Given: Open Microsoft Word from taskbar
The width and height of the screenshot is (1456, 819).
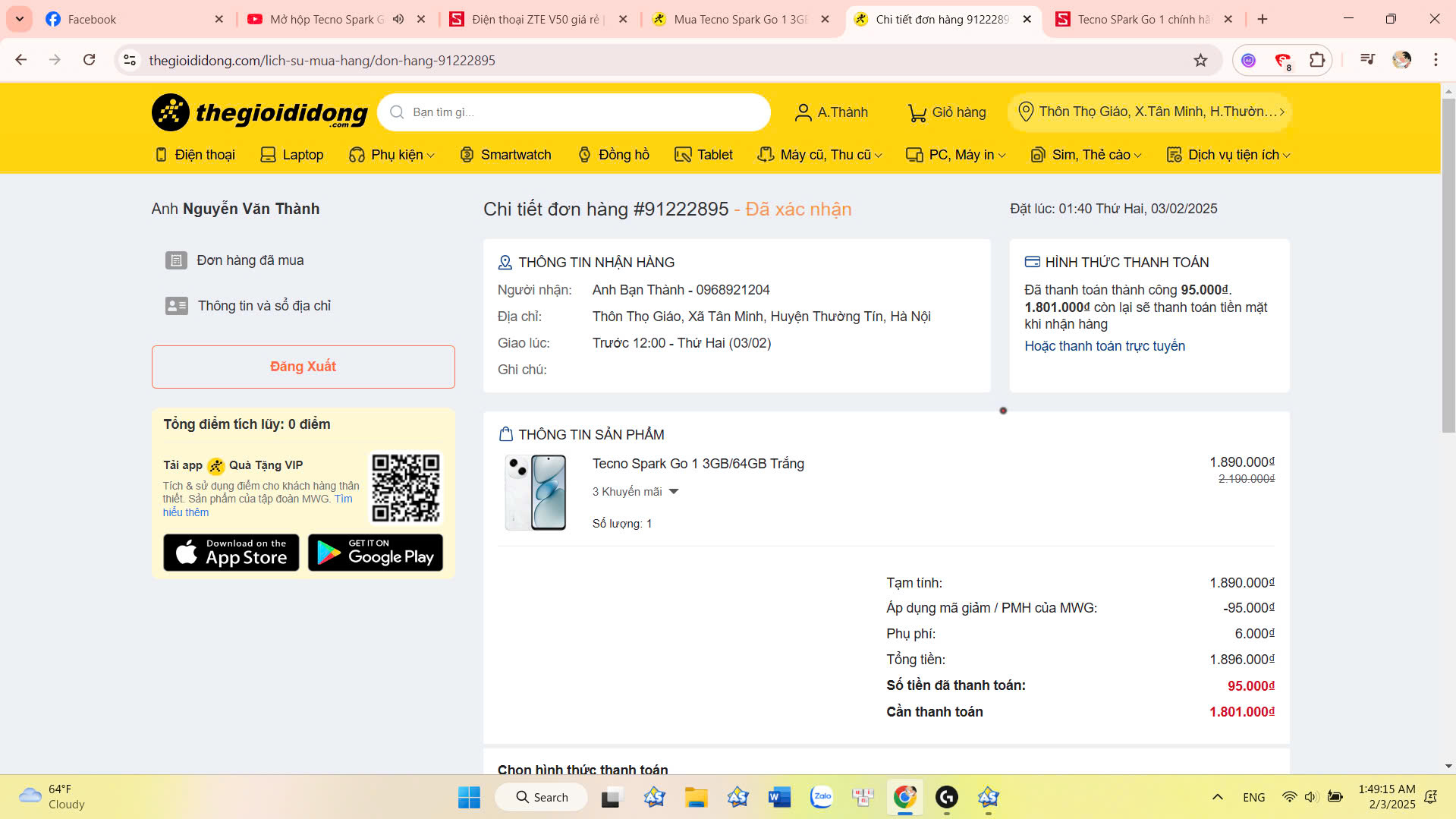Looking at the screenshot, I should (x=779, y=797).
